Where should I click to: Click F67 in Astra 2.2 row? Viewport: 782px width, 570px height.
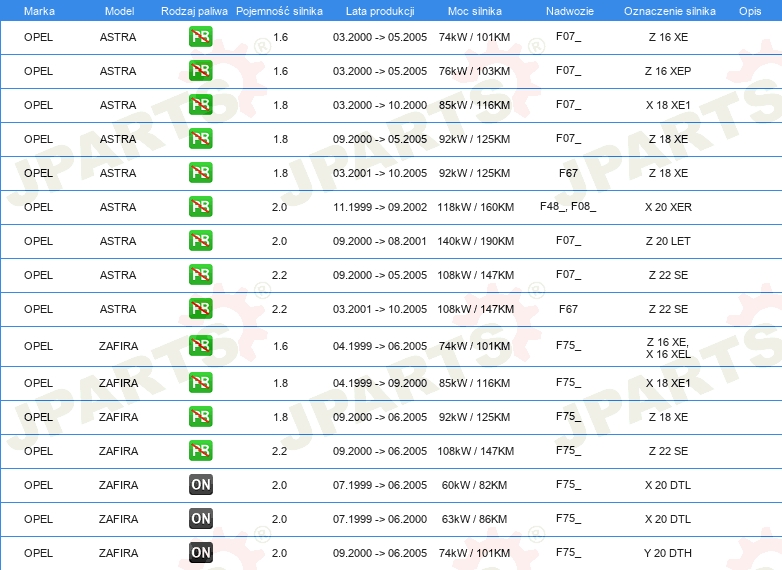pyautogui.click(x=568, y=309)
